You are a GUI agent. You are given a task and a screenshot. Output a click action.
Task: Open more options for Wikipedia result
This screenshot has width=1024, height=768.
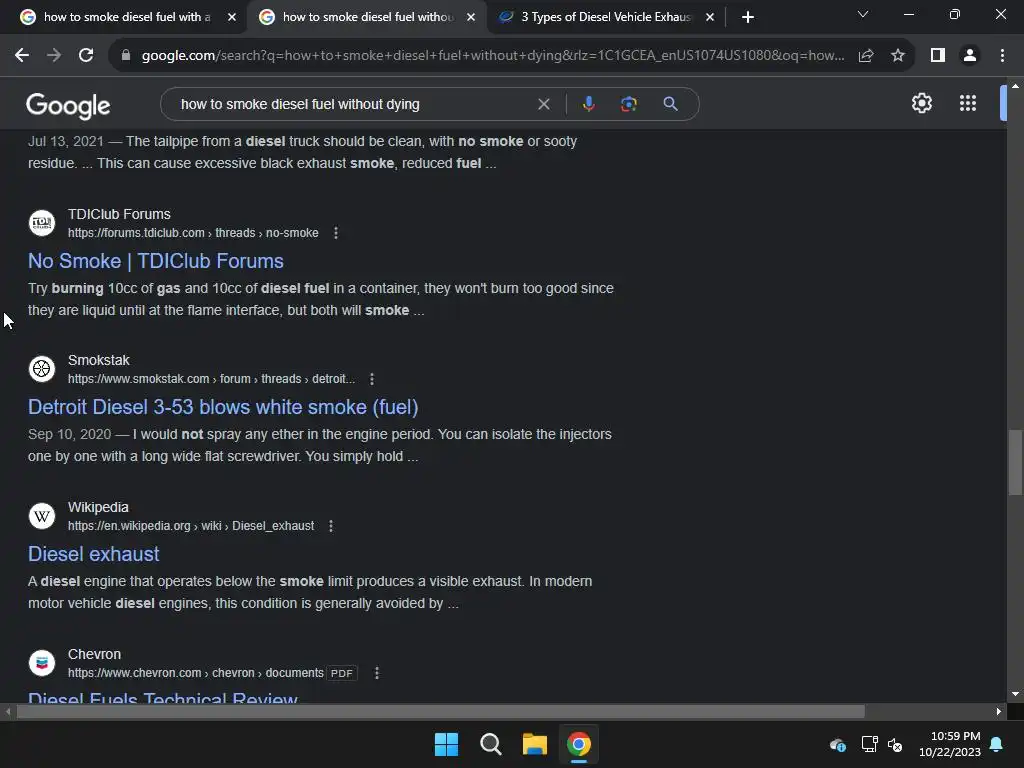click(331, 526)
